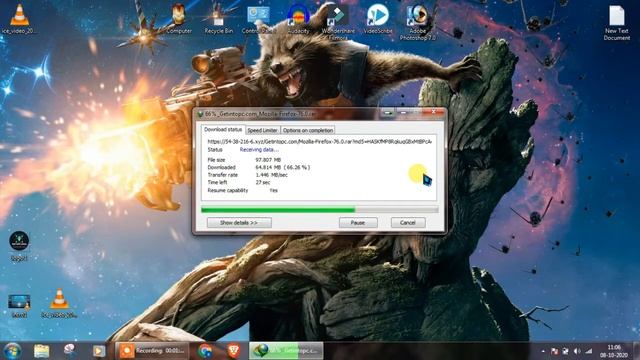This screenshot has width=640, height=360.
Task: Launch Audacity from the desktop
Action: pyautogui.click(x=298, y=18)
